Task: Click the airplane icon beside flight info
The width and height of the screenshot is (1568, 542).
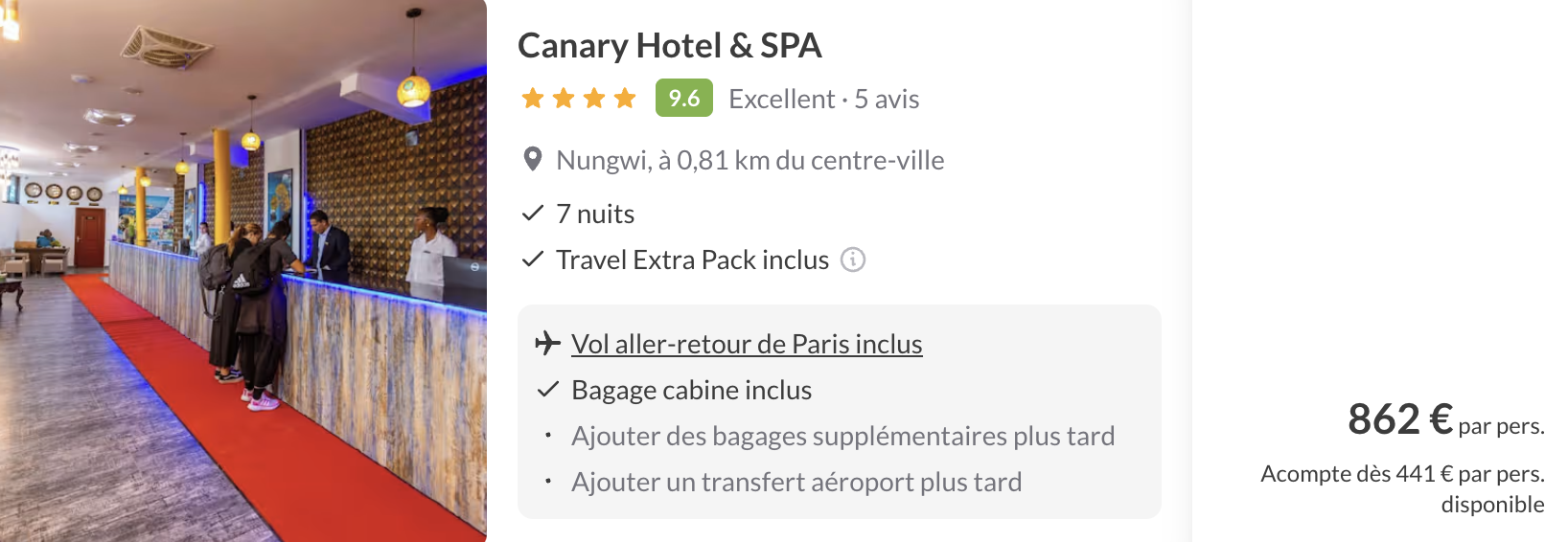Action: point(547,343)
